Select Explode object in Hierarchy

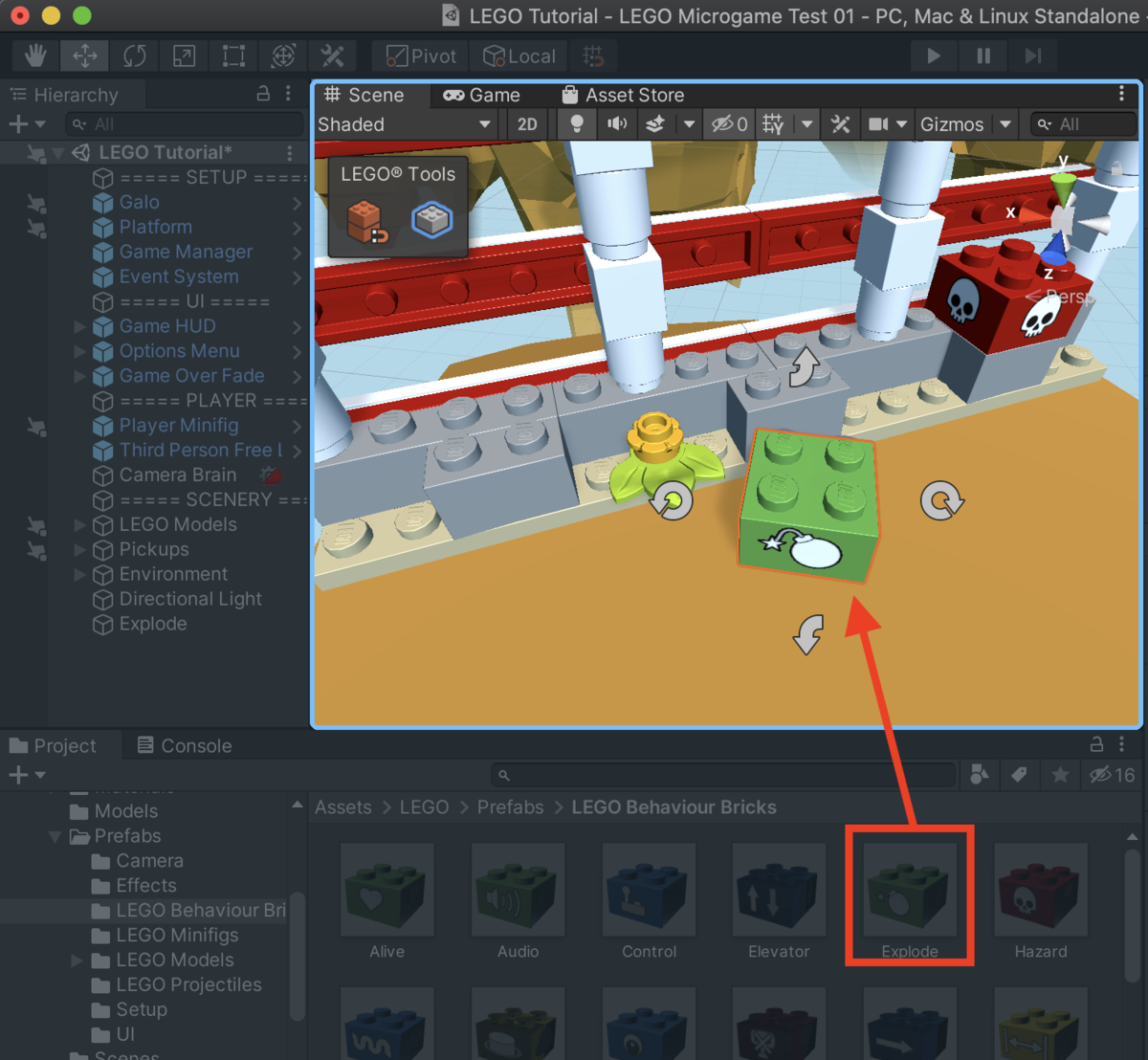pyautogui.click(x=153, y=624)
